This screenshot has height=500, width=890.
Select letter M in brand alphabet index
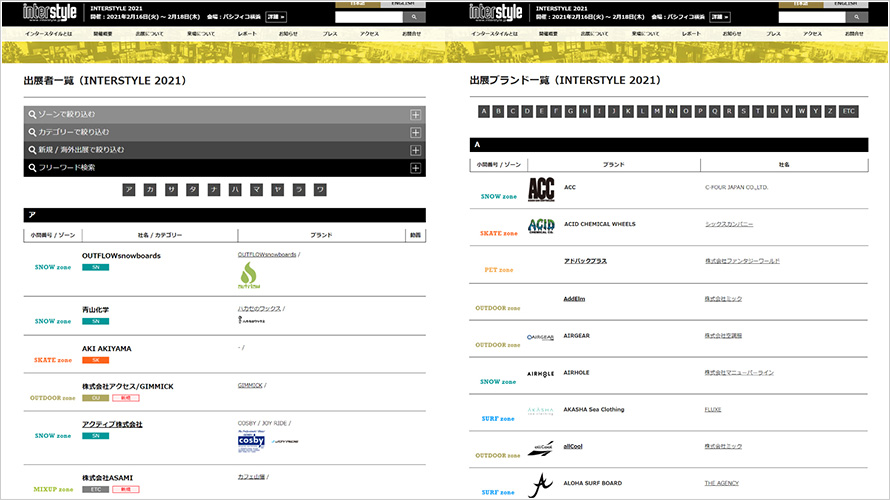click(x=657, y=111)
